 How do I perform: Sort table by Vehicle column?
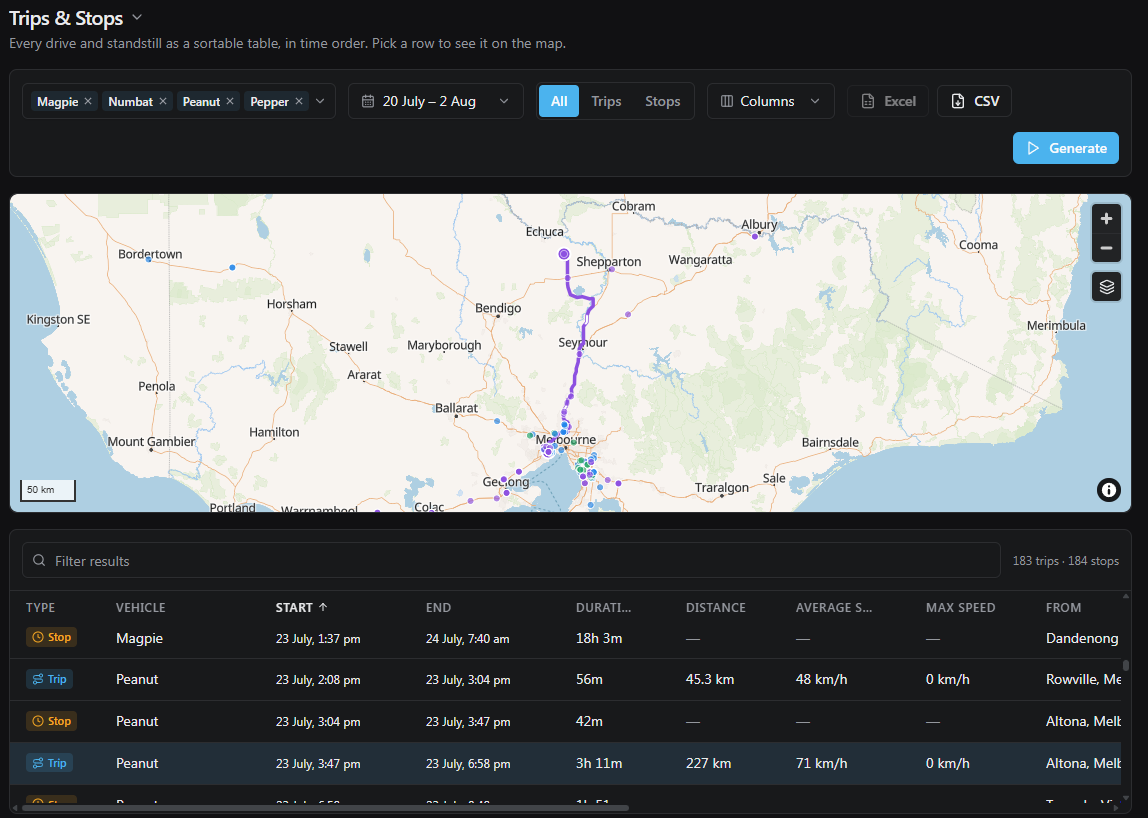tap(141, 607)
